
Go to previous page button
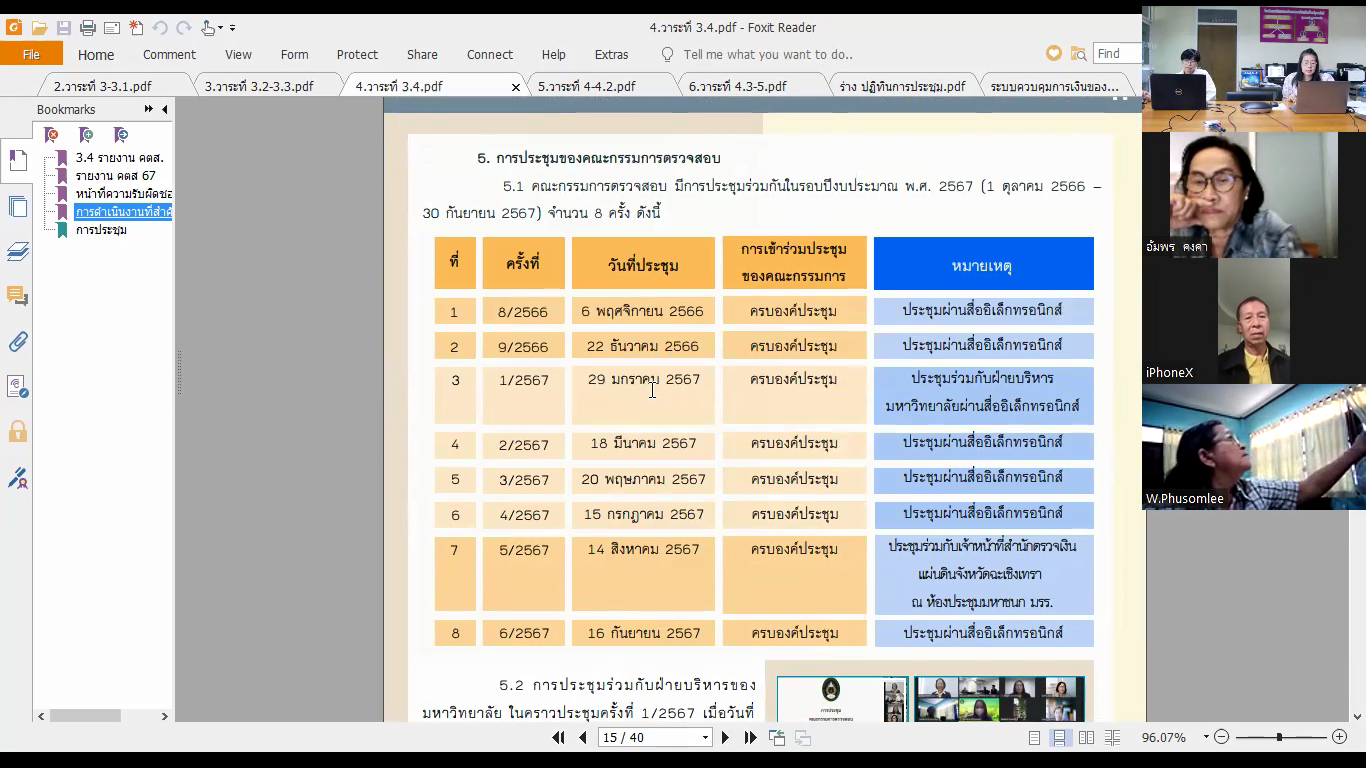click(x=582, y=737)
